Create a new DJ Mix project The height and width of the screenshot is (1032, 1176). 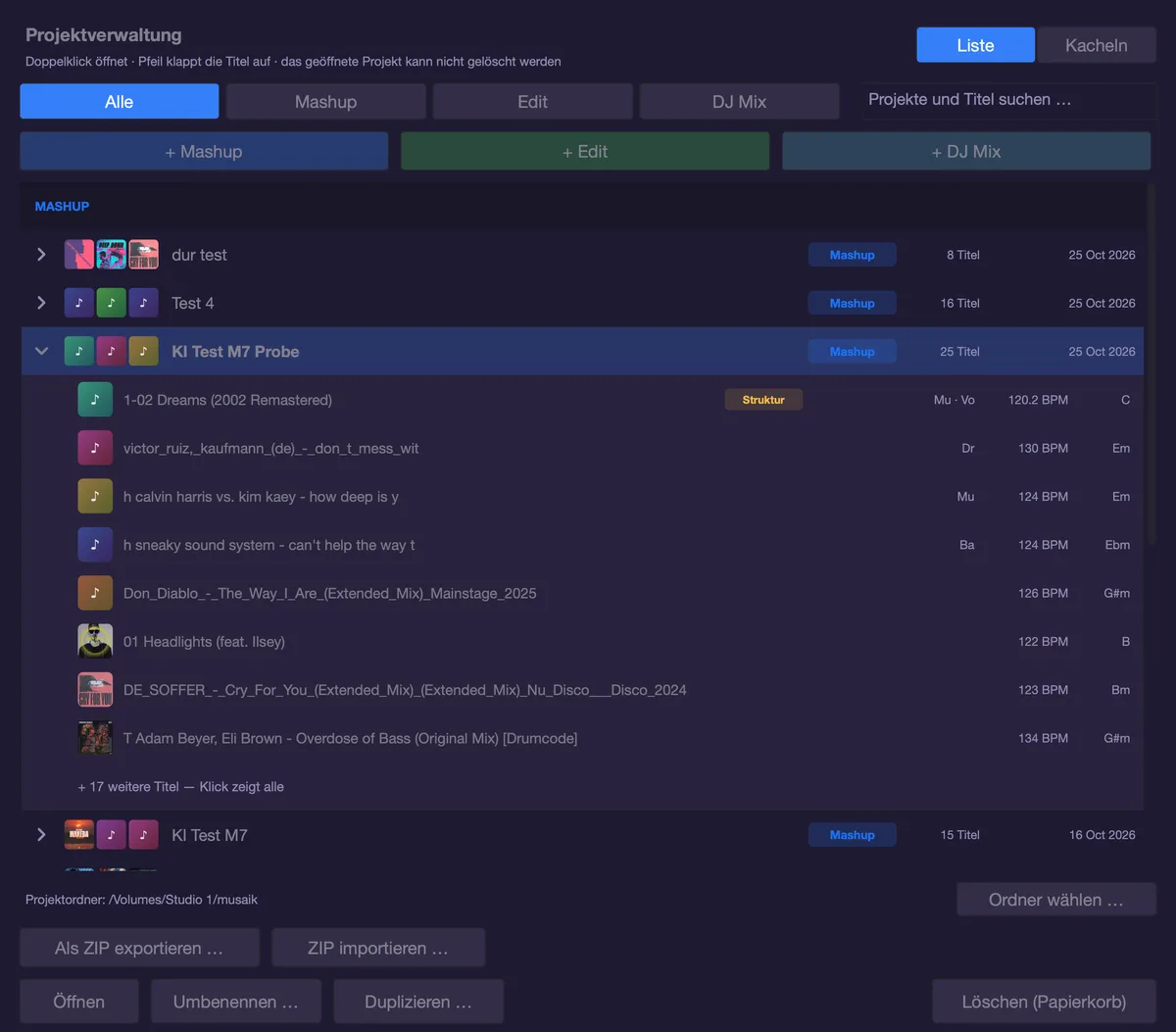click(x=966, y=152)
